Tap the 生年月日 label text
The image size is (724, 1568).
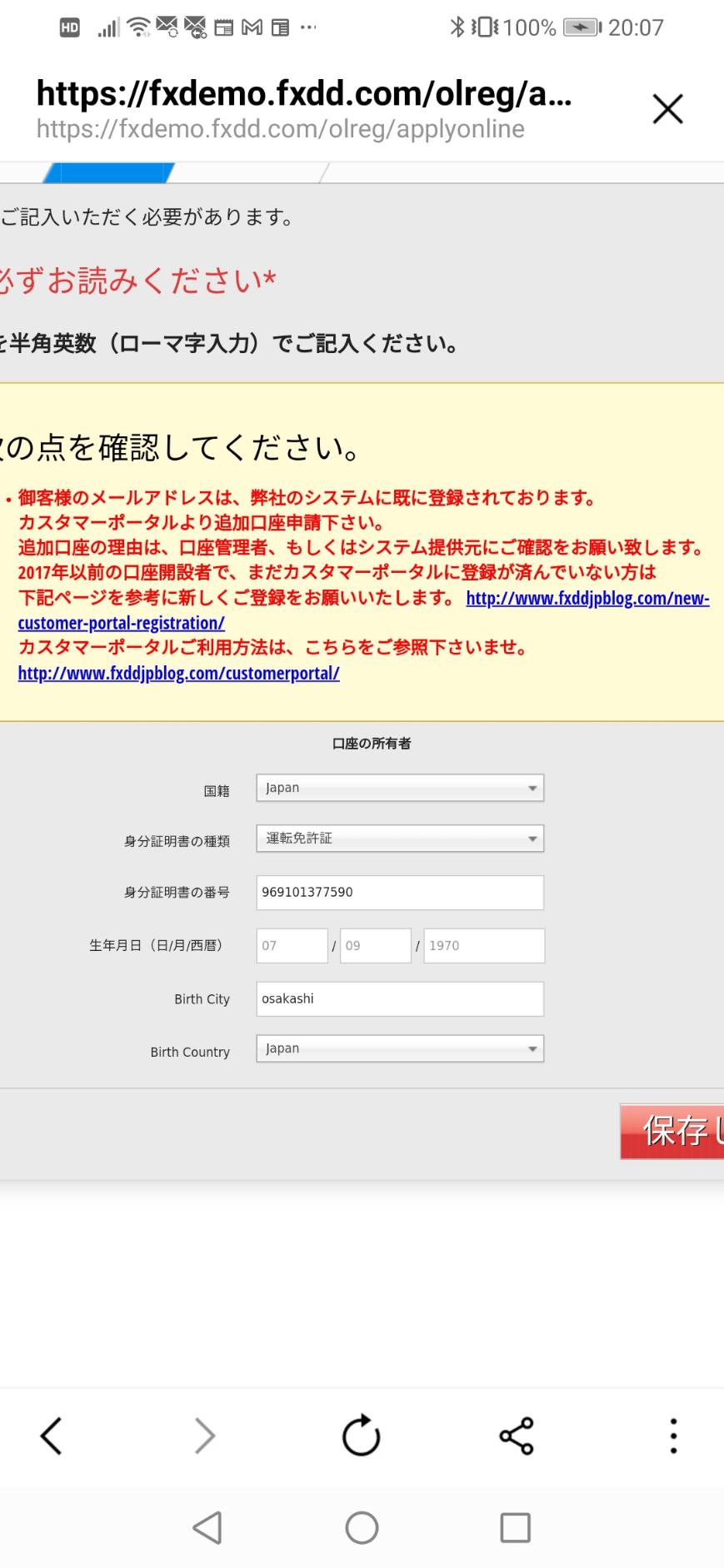[x=156, y=946]
